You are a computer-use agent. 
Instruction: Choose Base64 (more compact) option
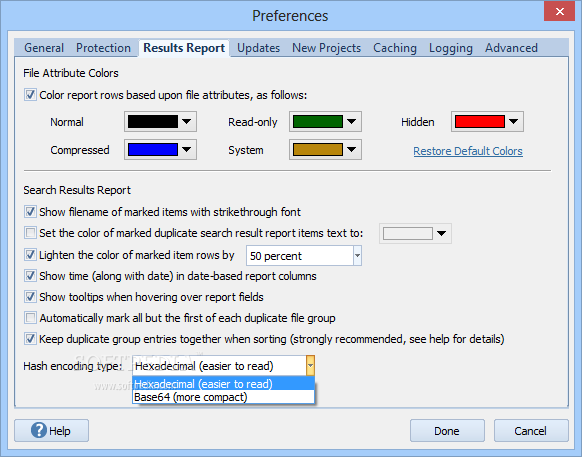(x=223, y=397)
